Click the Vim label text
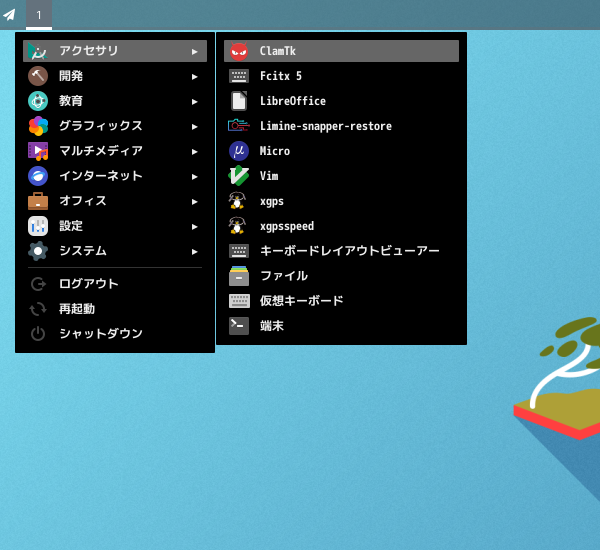 pyautogui.click(x=269, y=176)
